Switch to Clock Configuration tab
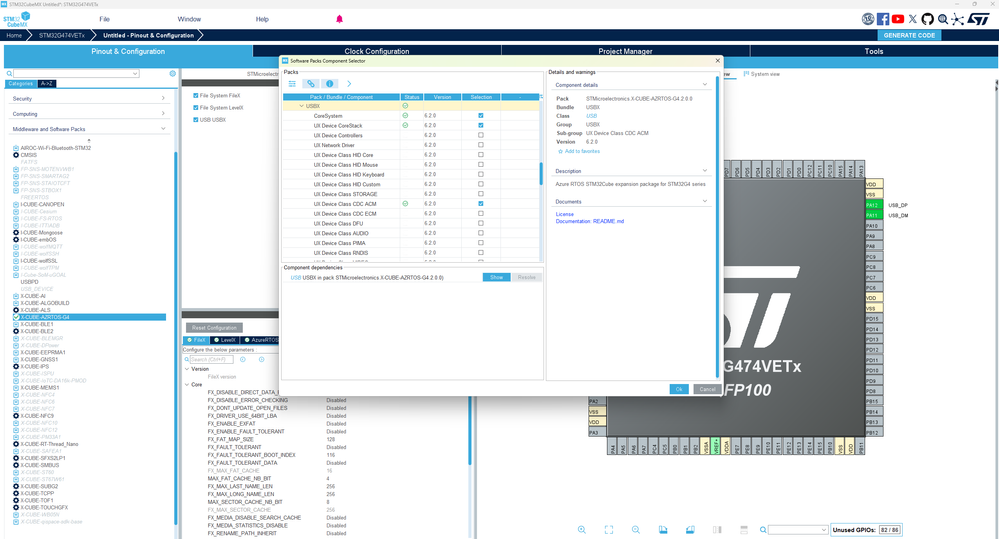The width and height of the screenshot is (999, 539). [x=377, y=51]
